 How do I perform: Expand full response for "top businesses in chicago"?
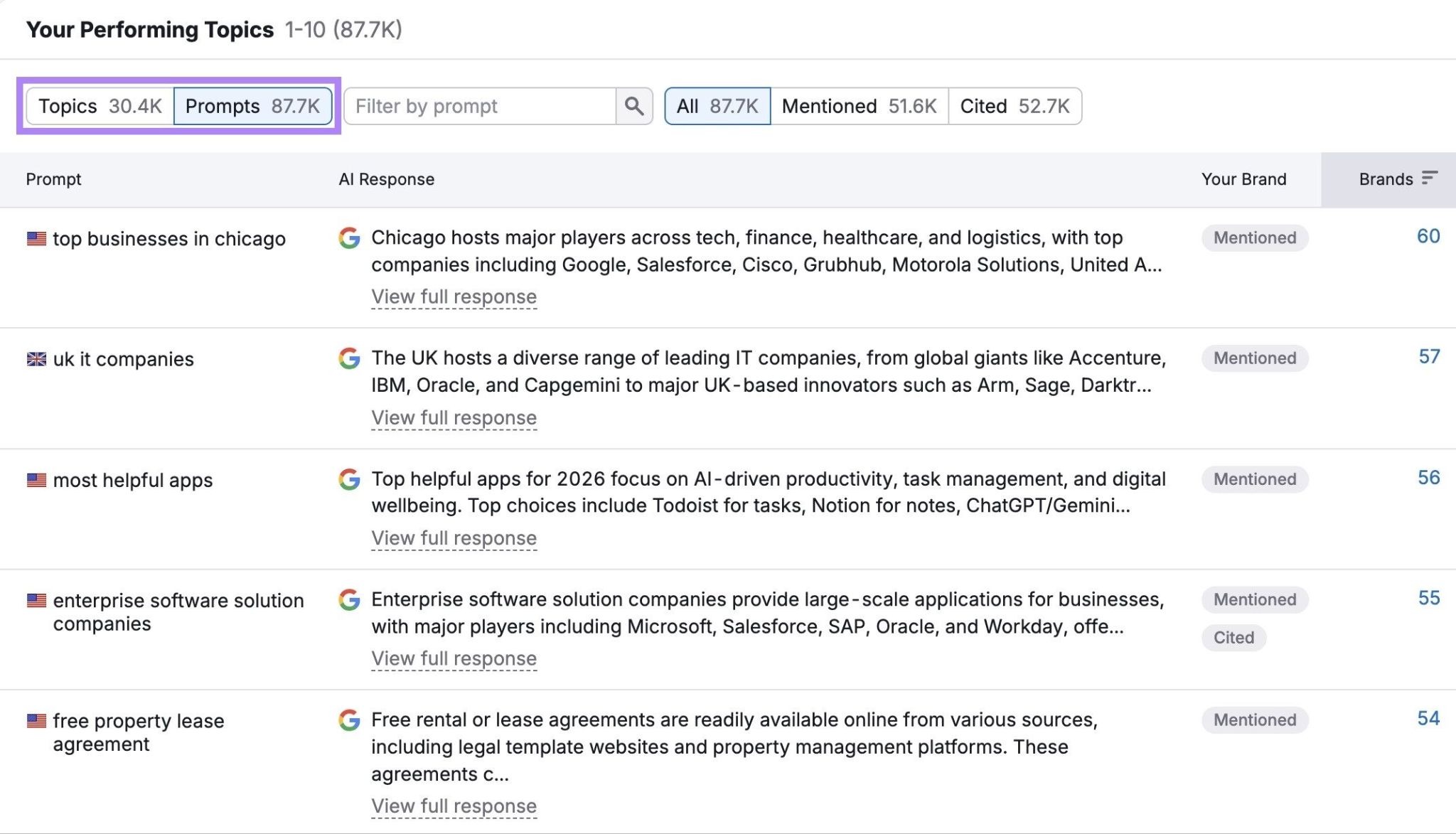coord(454,296)
